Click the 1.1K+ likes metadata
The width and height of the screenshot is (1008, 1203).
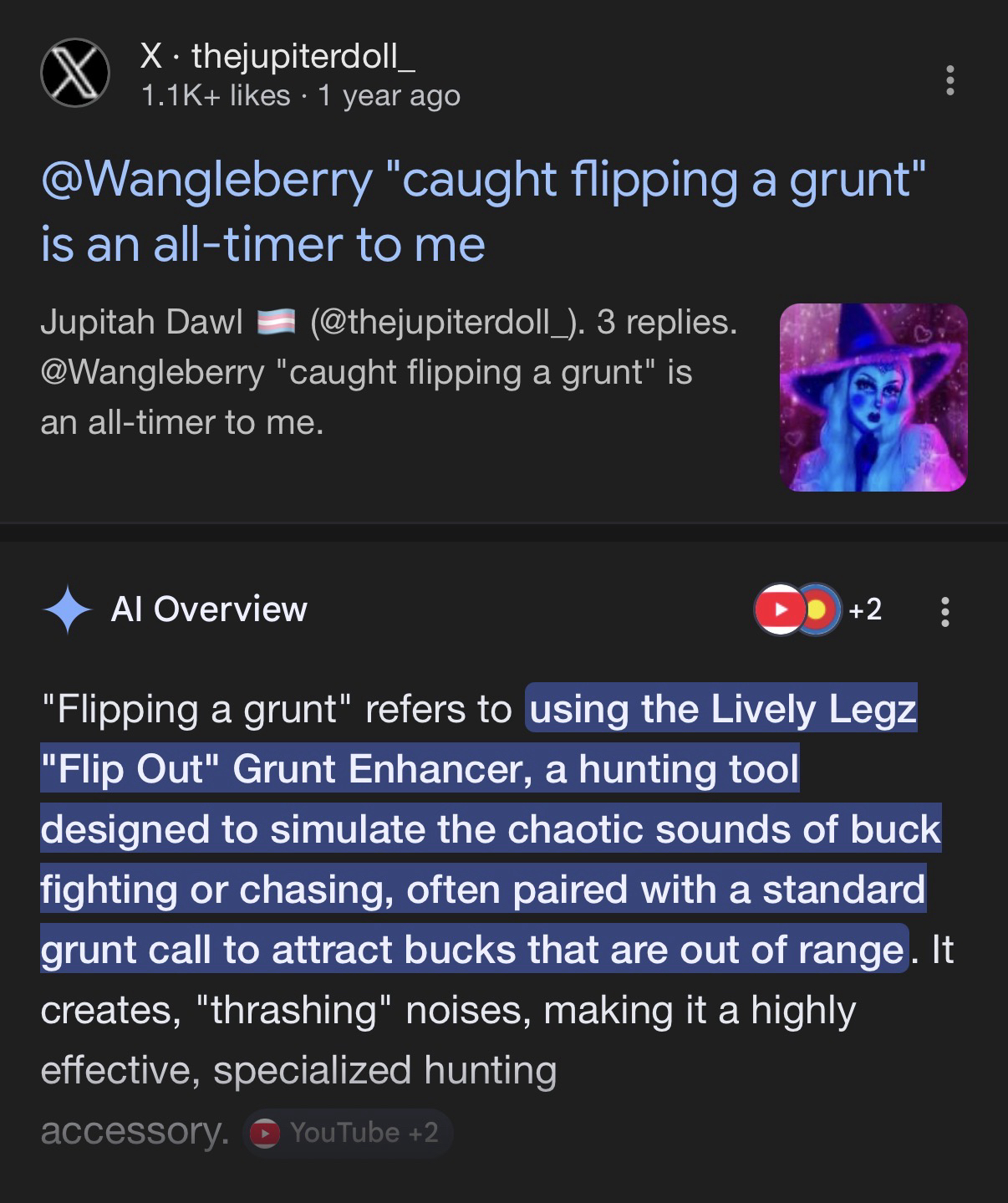click(216, 96)
